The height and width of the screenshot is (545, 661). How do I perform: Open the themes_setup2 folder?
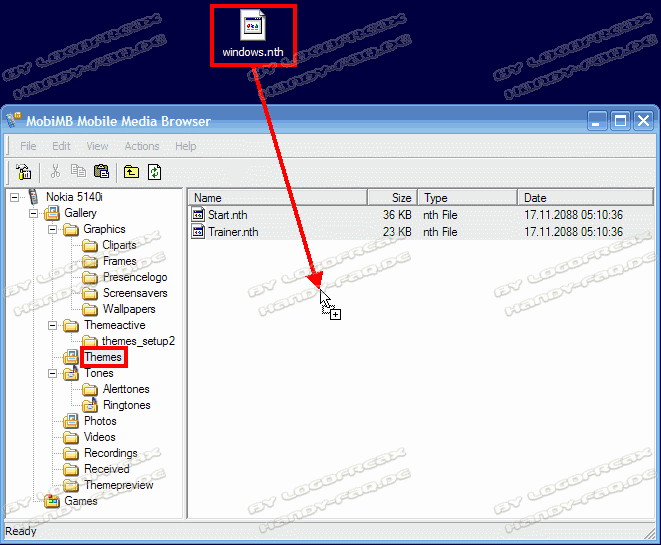coord(138,341)
